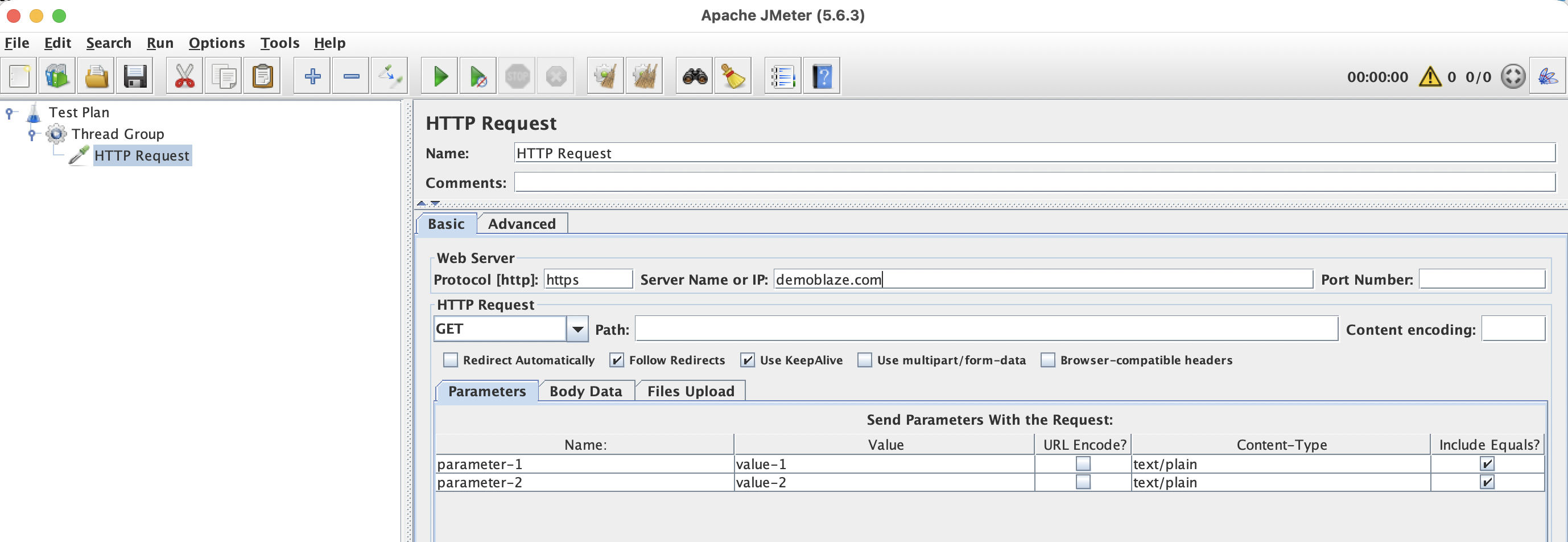Open the Edit menu
Screen dimensions: 1568x542
click(58, 43)
